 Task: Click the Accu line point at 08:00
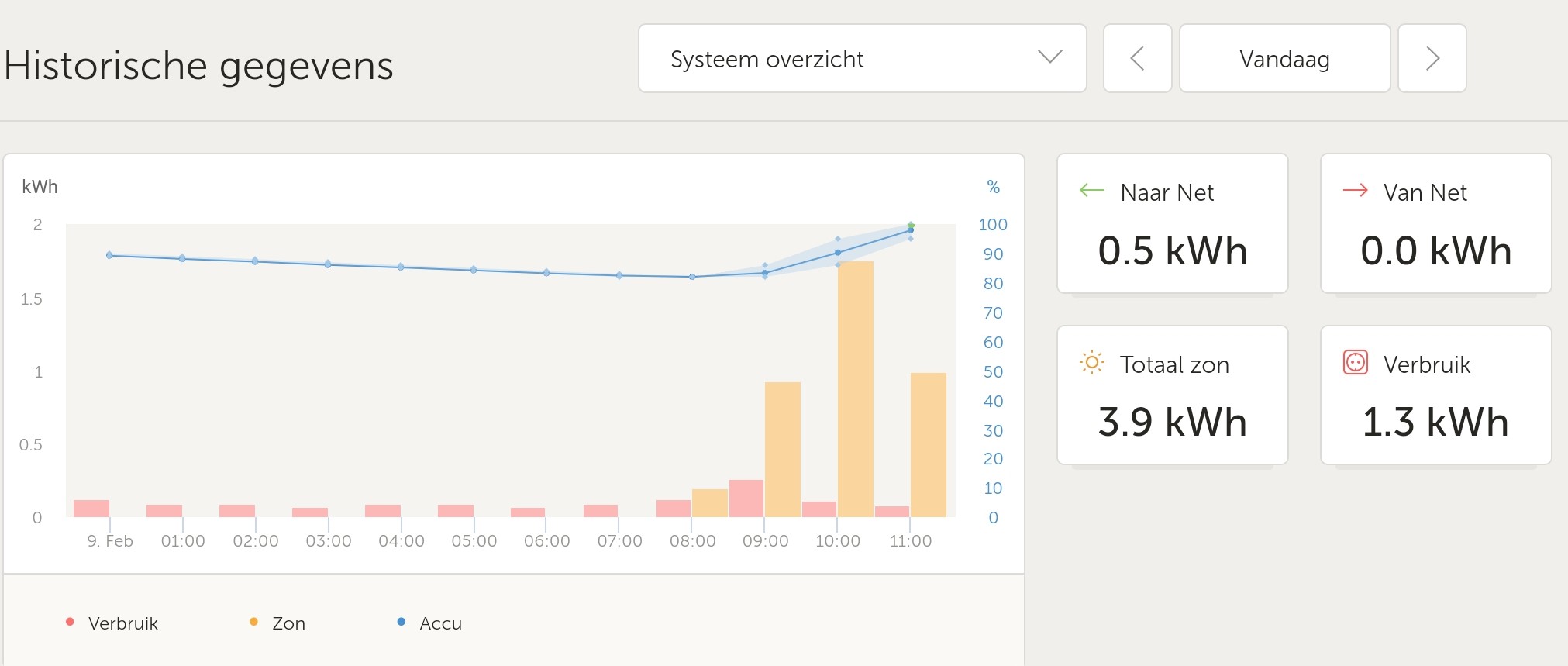click(x=692, y=277)
